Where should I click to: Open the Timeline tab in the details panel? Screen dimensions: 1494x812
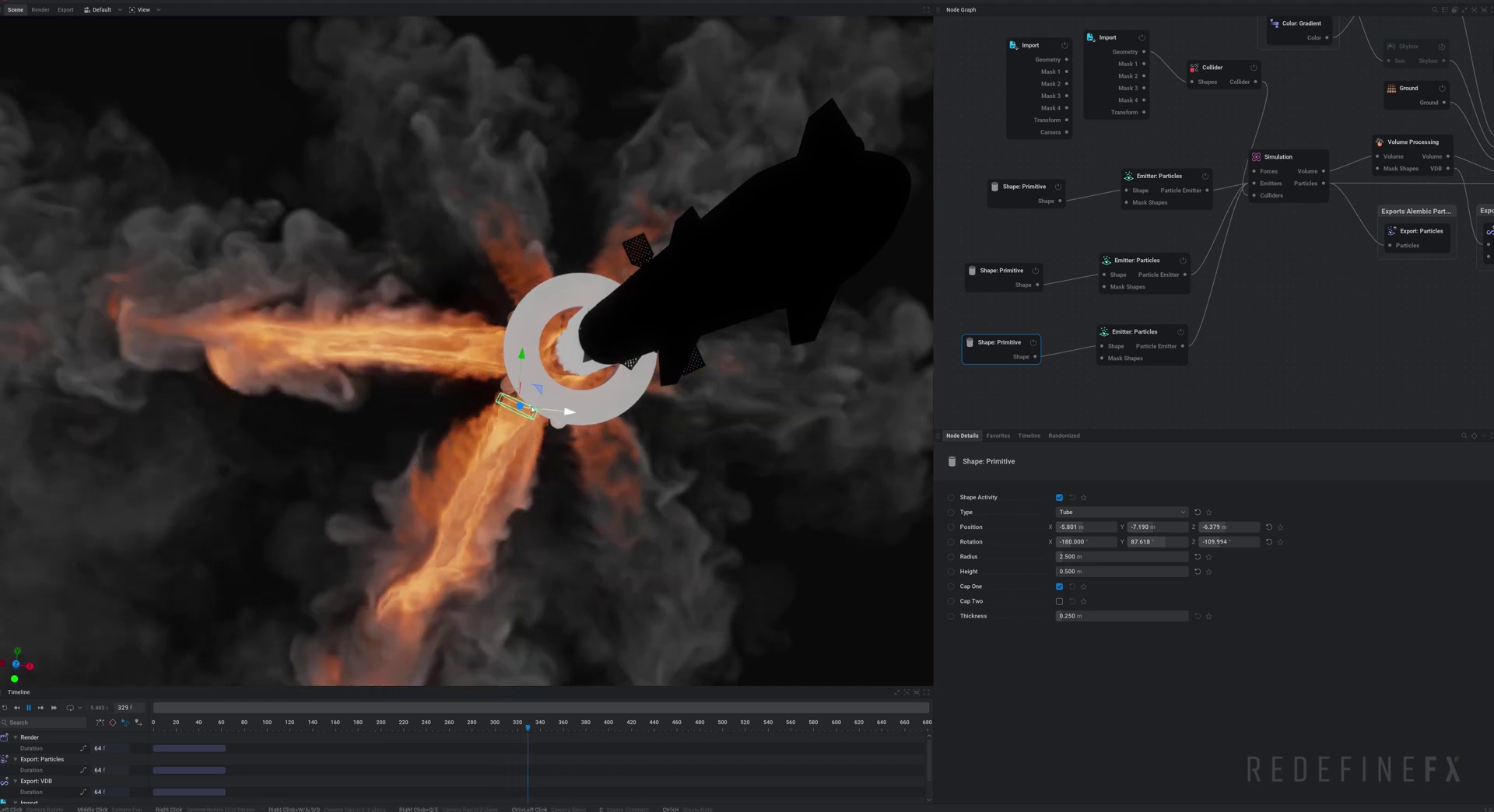(1029, 436)
